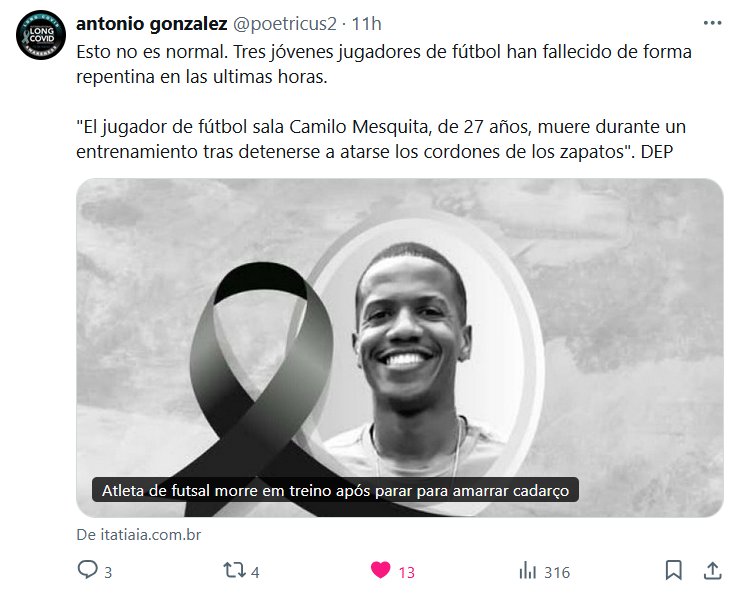Click the 'Esto no es normal' post text
The image size is (744, 596).
pyautogui.click(x=384, y=64)
